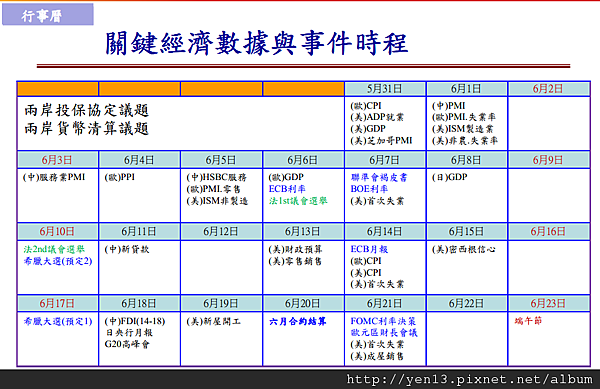
Task: Click (歐)GDP under 6月6日
Action: (x=286, y=177)
